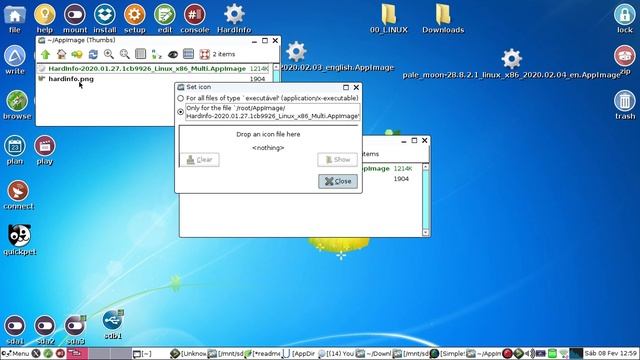Open the connect desktop icon
Screen dimensions: 640x360
[x=18, y=195]
